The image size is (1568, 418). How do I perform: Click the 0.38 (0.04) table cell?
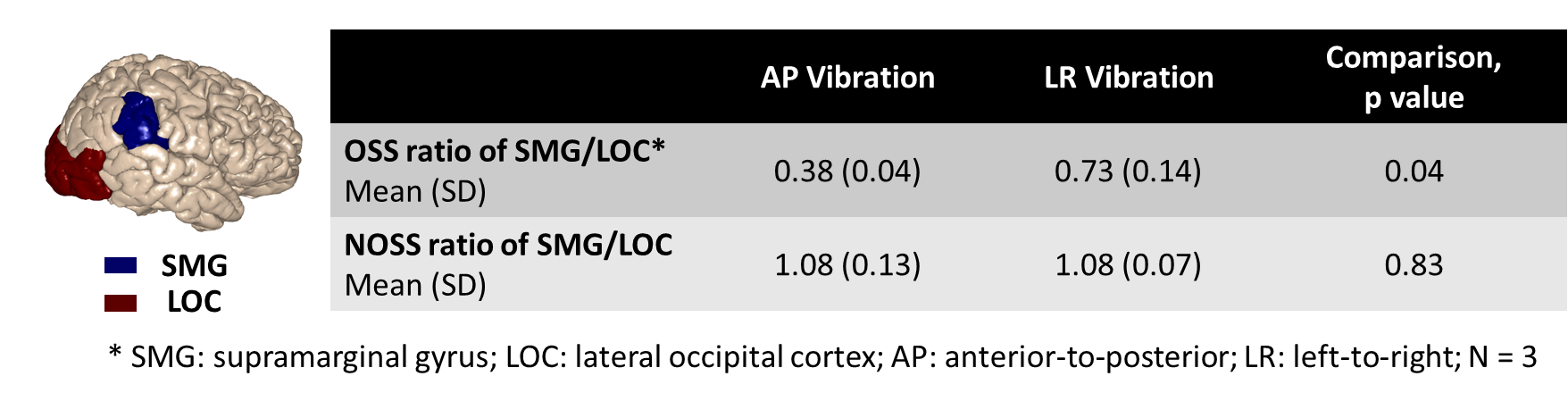pos(847,171)
